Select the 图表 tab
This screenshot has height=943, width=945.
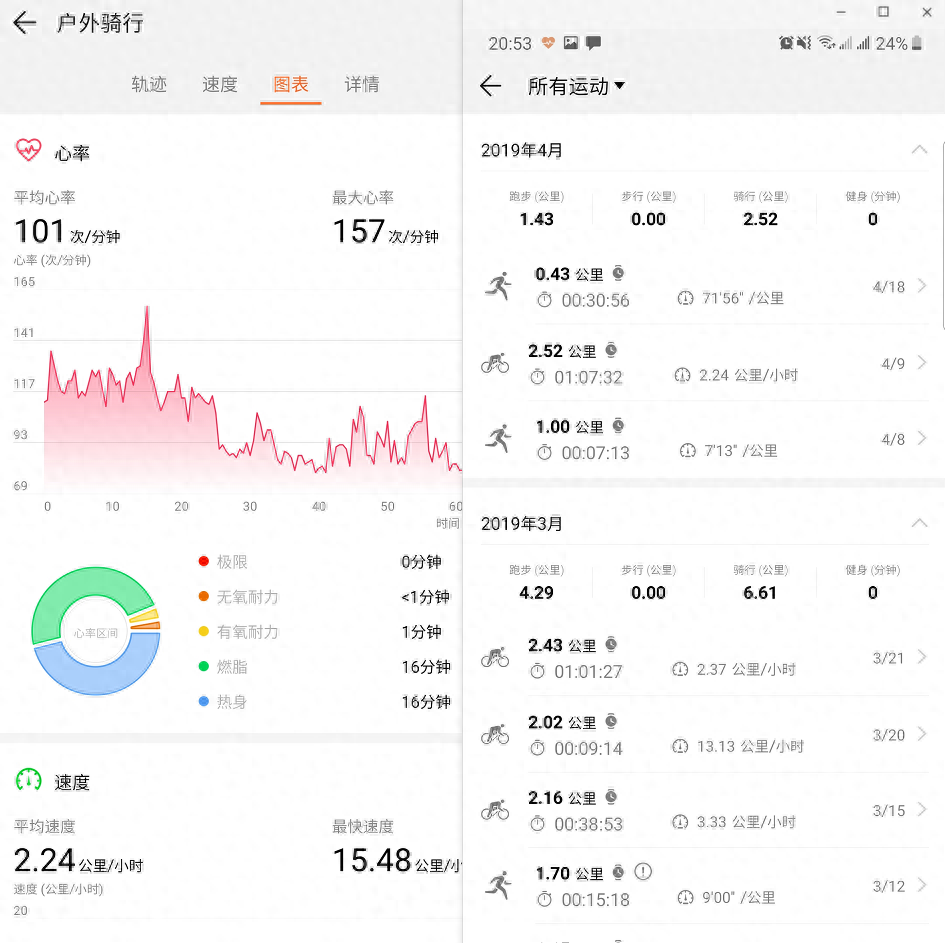(x=290, y=84)
